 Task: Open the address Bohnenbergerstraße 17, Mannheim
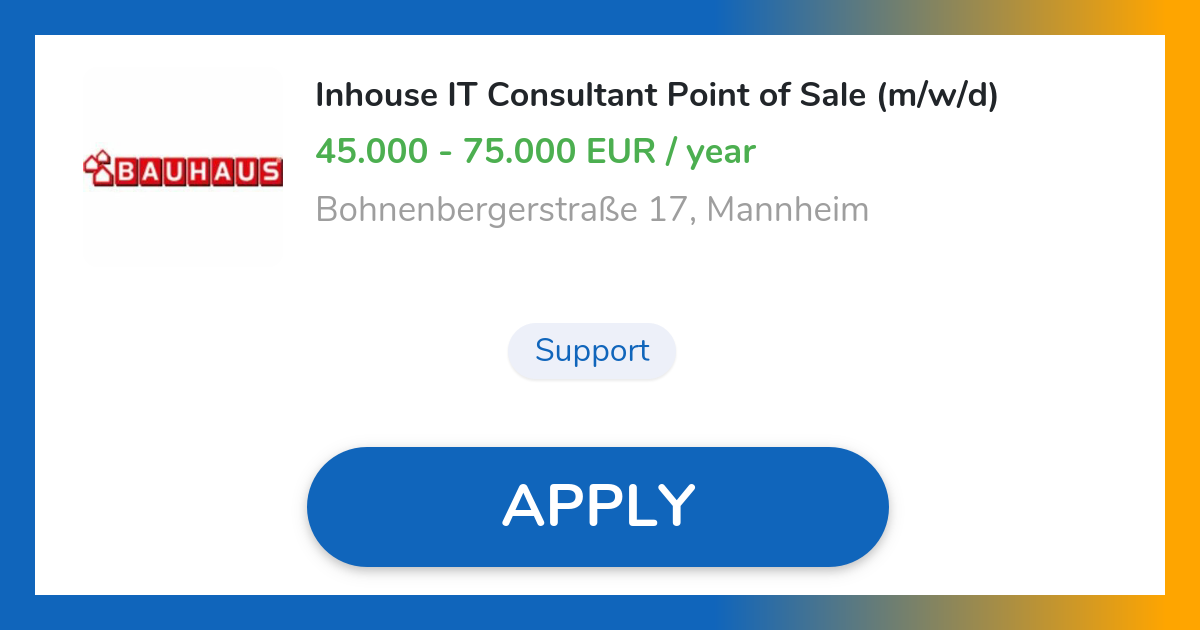click(x=592, y=209)
